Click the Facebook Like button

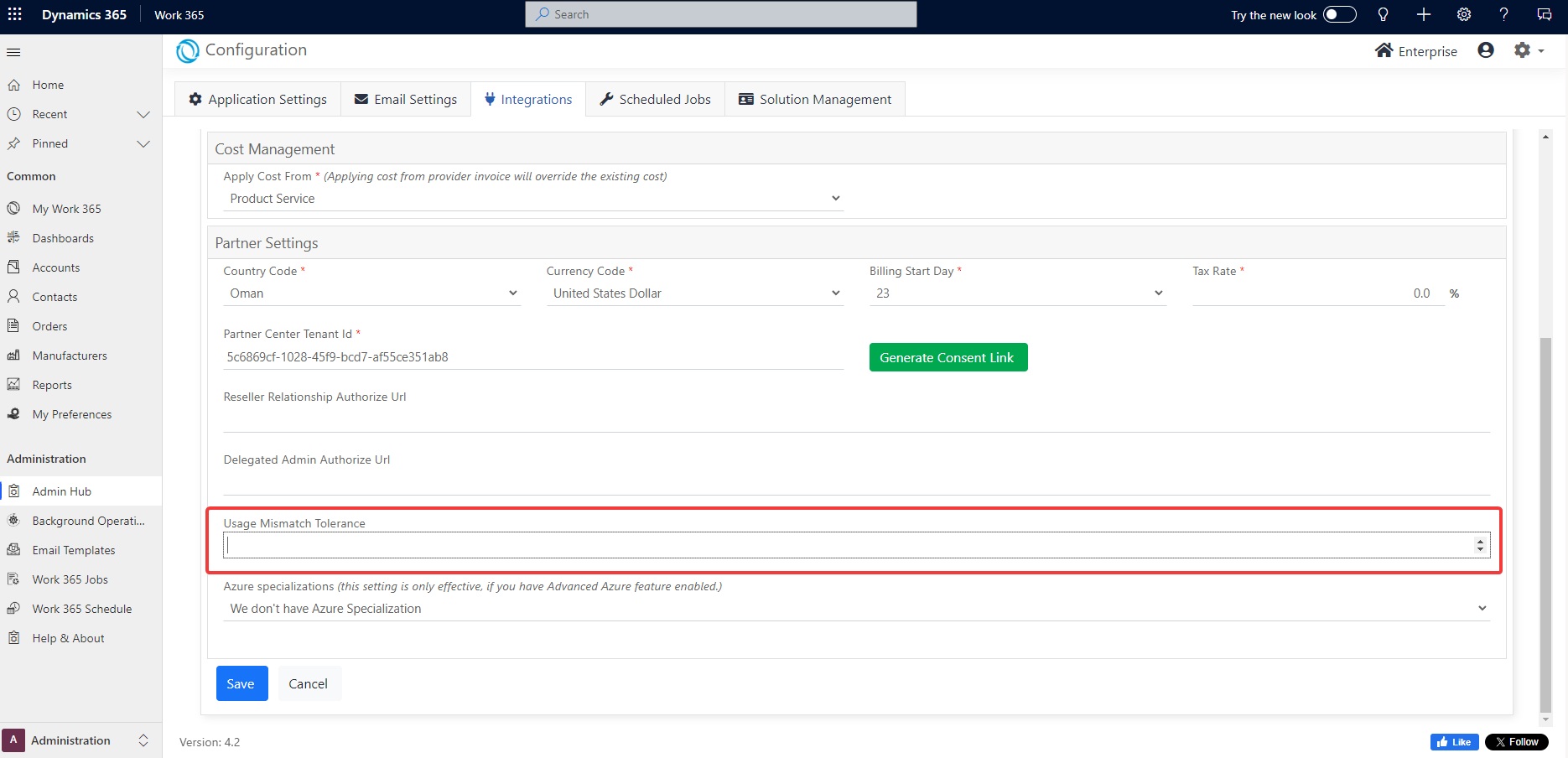pos(1455,742)
